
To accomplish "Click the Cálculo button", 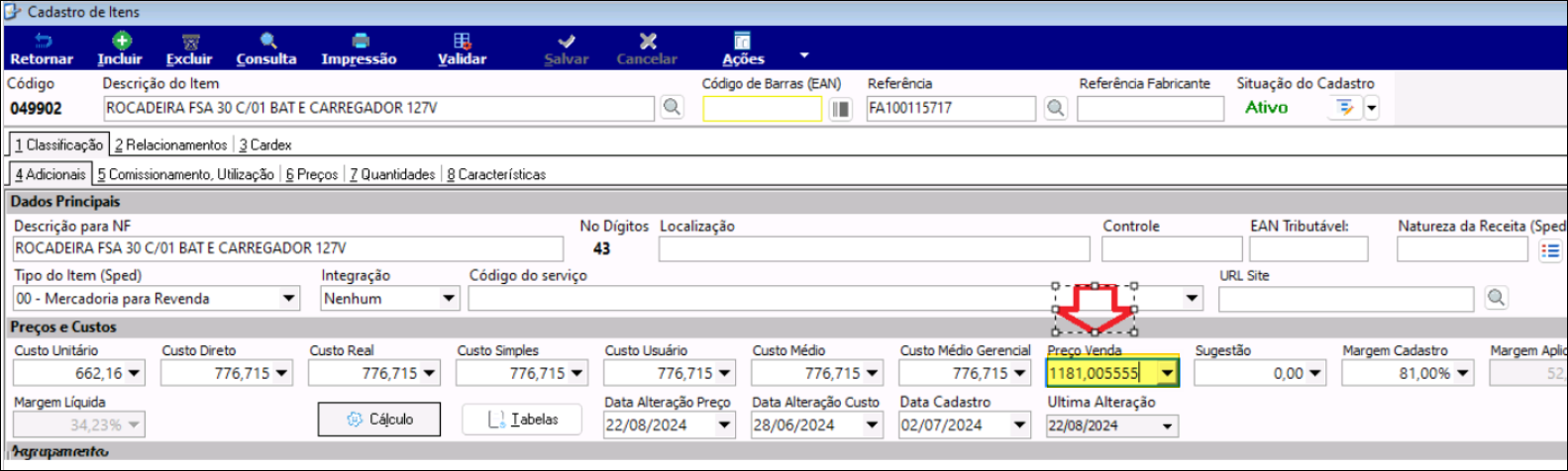I will coord(380,420).
